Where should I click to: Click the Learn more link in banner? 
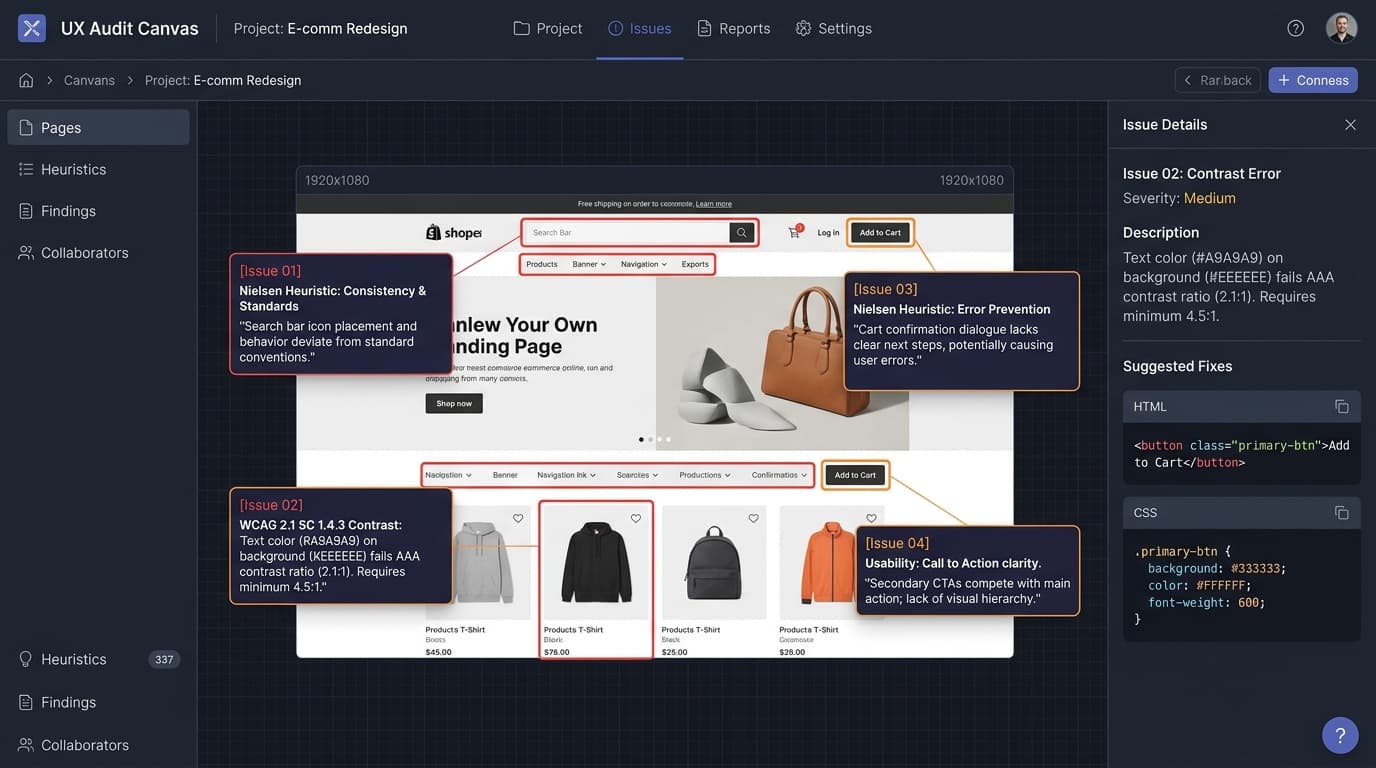714,204
